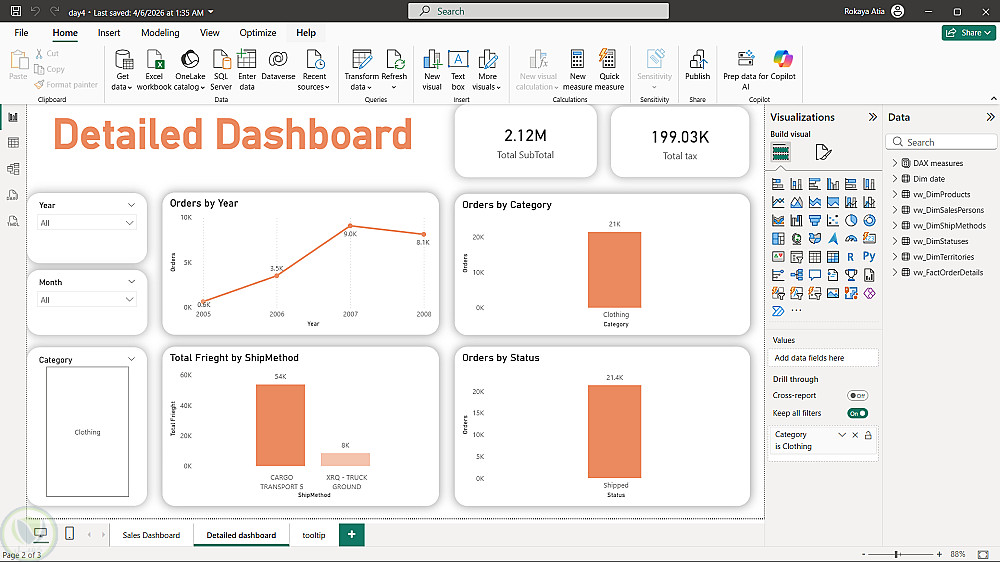1000x562 pixels.
Task: Click the Data pane Search field
Action: point(941,142)
